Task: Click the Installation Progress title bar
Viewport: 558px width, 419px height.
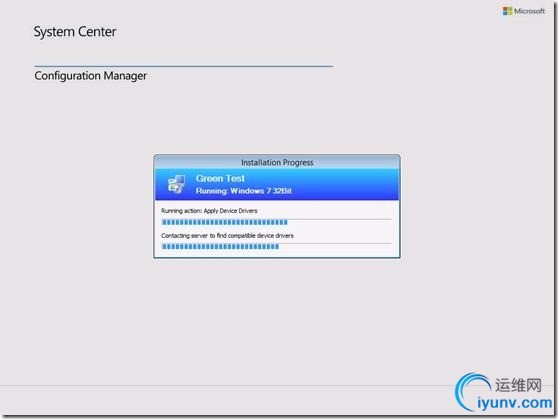Action: tap(277, 162)
